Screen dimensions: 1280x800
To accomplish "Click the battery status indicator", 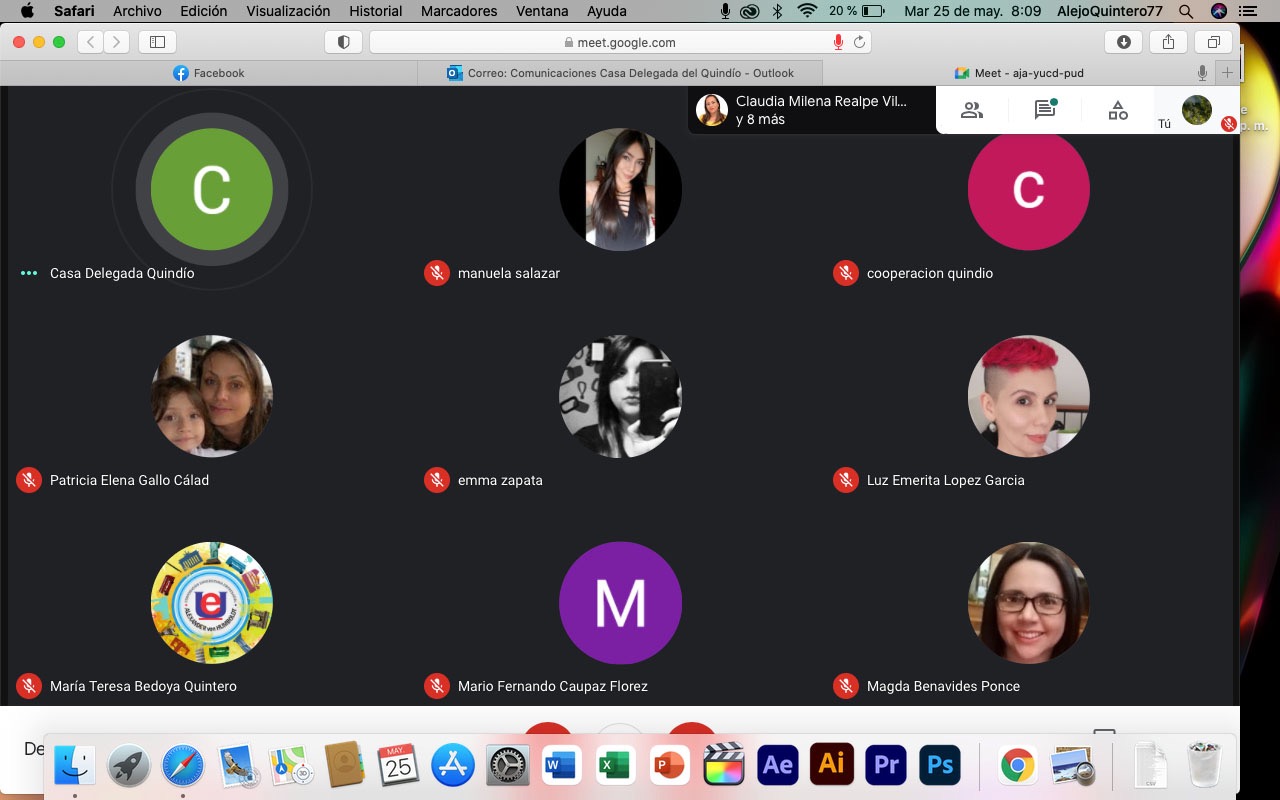I will (857, 11).
